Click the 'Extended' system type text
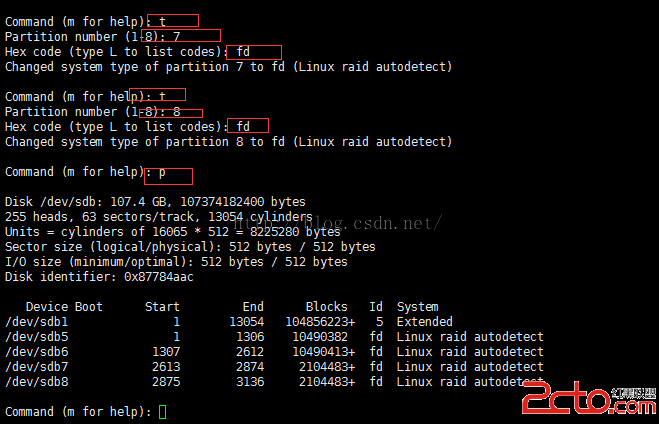 coord(424,322)
